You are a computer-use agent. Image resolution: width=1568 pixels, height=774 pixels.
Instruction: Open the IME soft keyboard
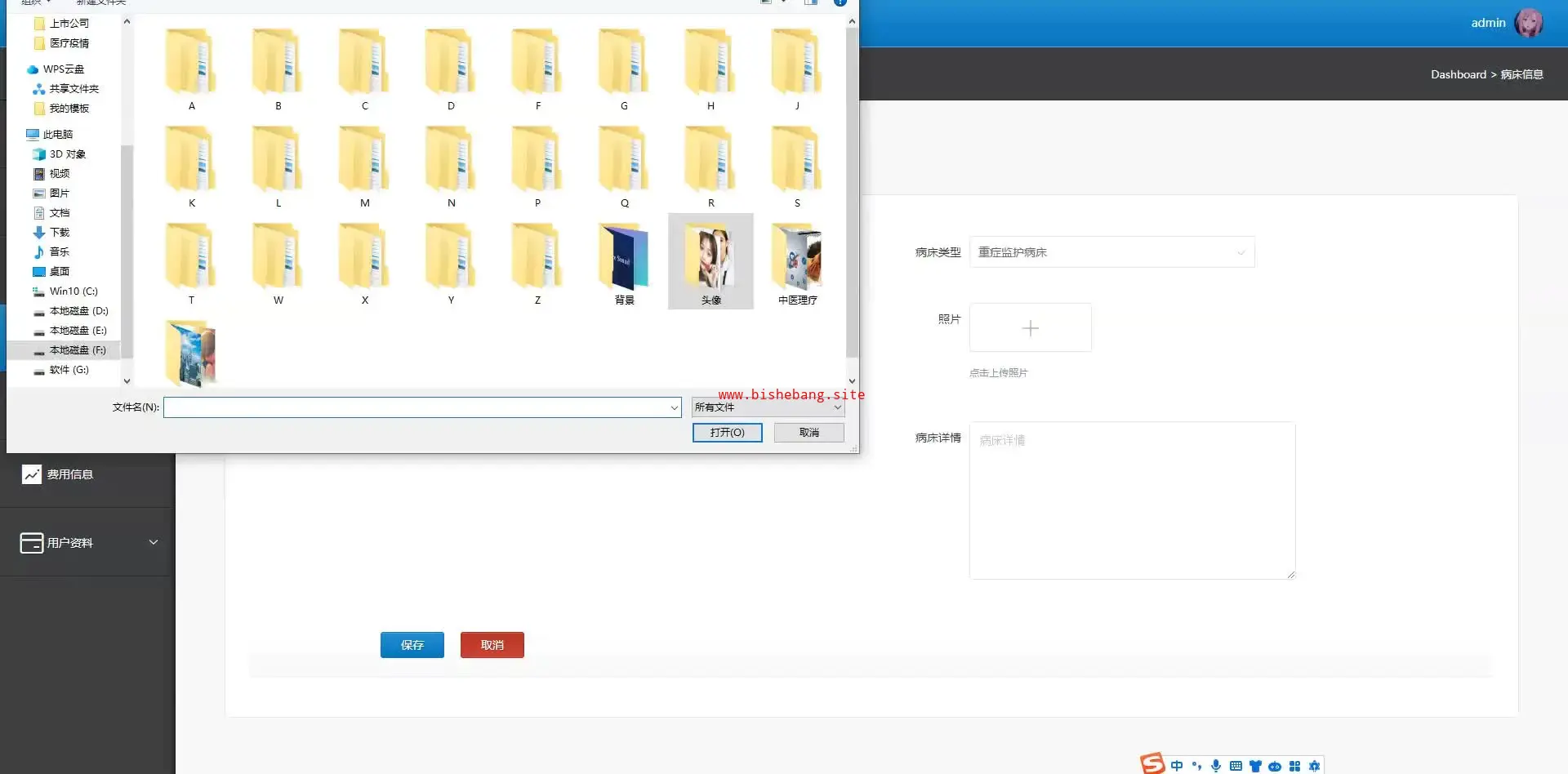(x=1236, y=766)
